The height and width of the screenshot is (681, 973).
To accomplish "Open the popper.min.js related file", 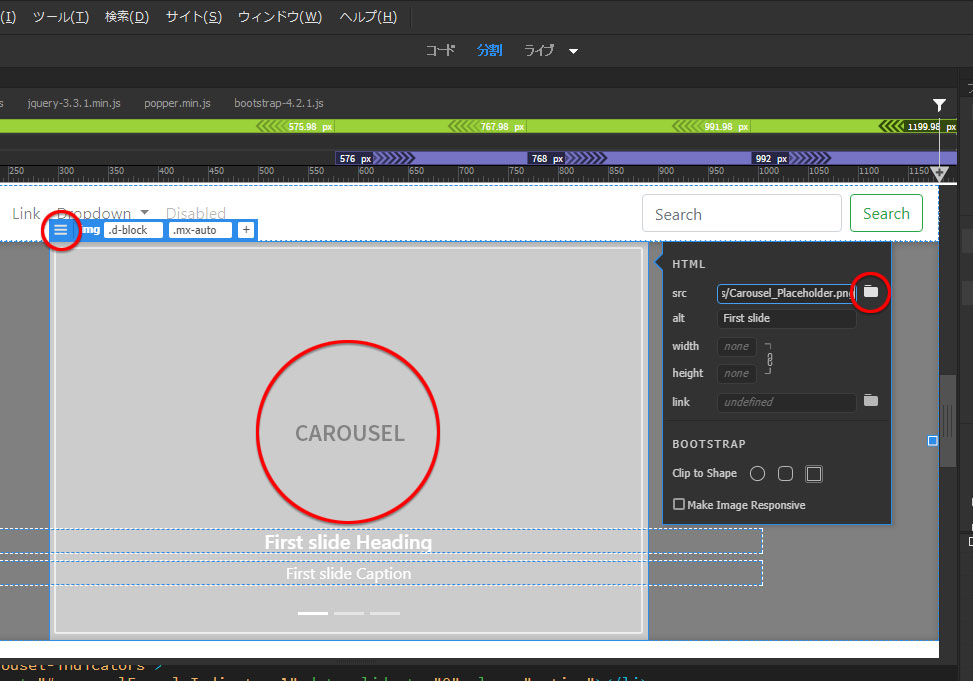I will [x=177, y=103].
